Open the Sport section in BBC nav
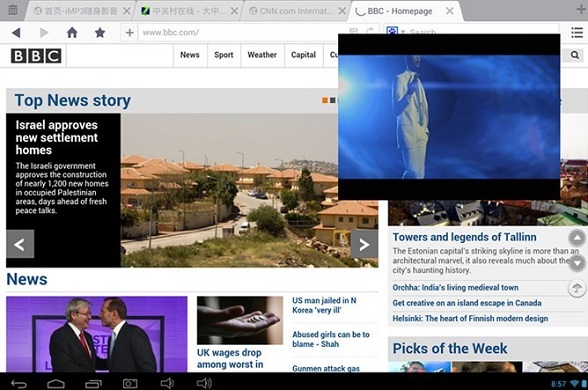This screenshot has height=390, width=588. coord(224,55)
